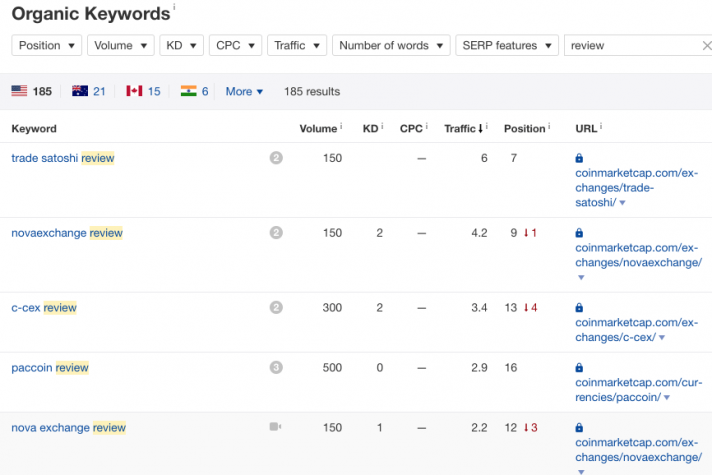Click the URL column header
The height and width of the screenshot is (475, 712).
point(586,129)
